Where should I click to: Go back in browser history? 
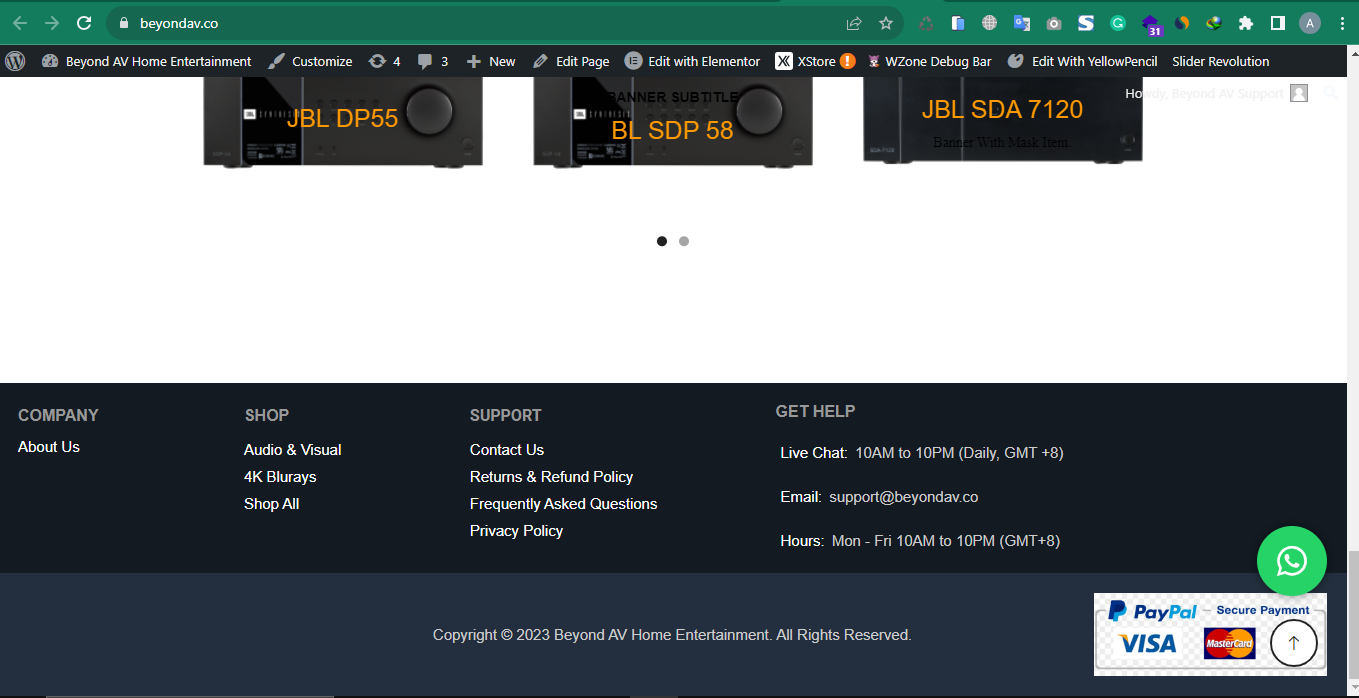coord(20,23)
